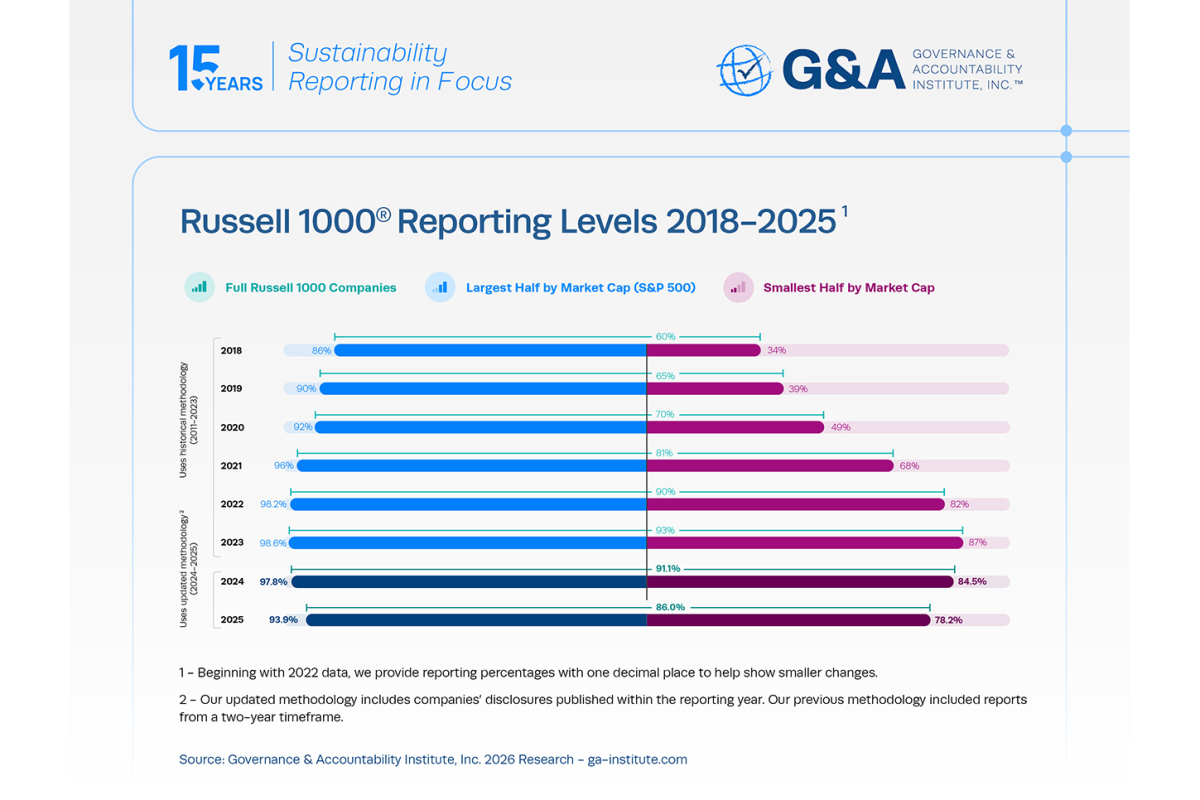Click the 86% value for 2018
The width and height of the screenshot is (1200, 800).
(x=321, y=351)
